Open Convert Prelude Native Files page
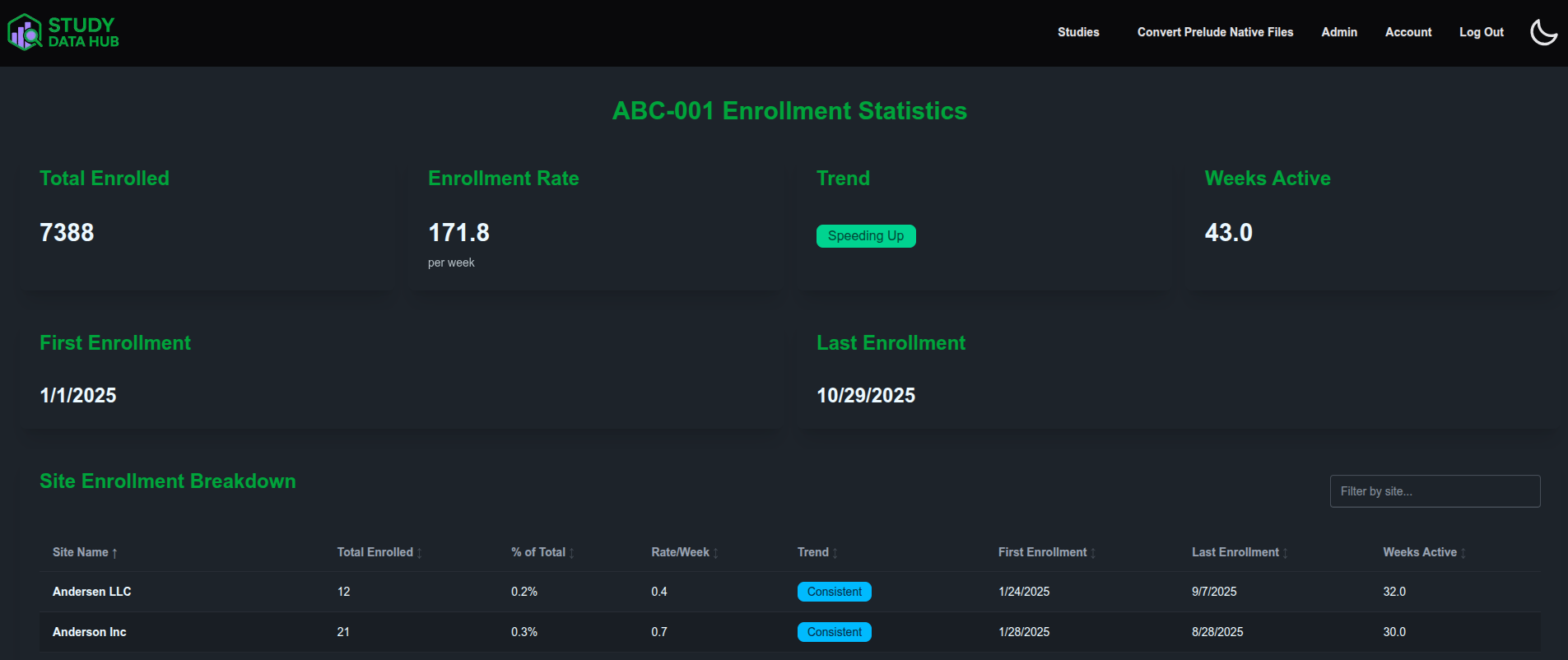The image size is (1568, 660). point(1215,32)
